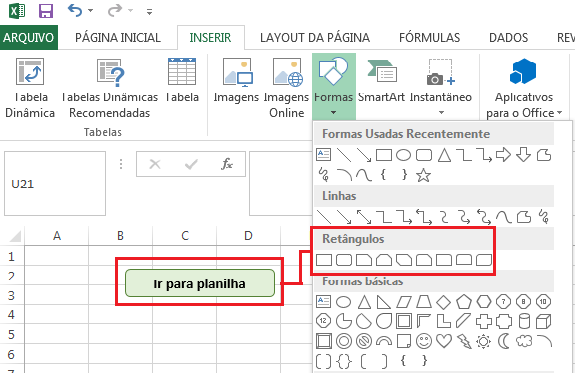Select Double Brace shape in Formas básicas
The width and height of the screenshot is (575, 373).
coord(344,362)
